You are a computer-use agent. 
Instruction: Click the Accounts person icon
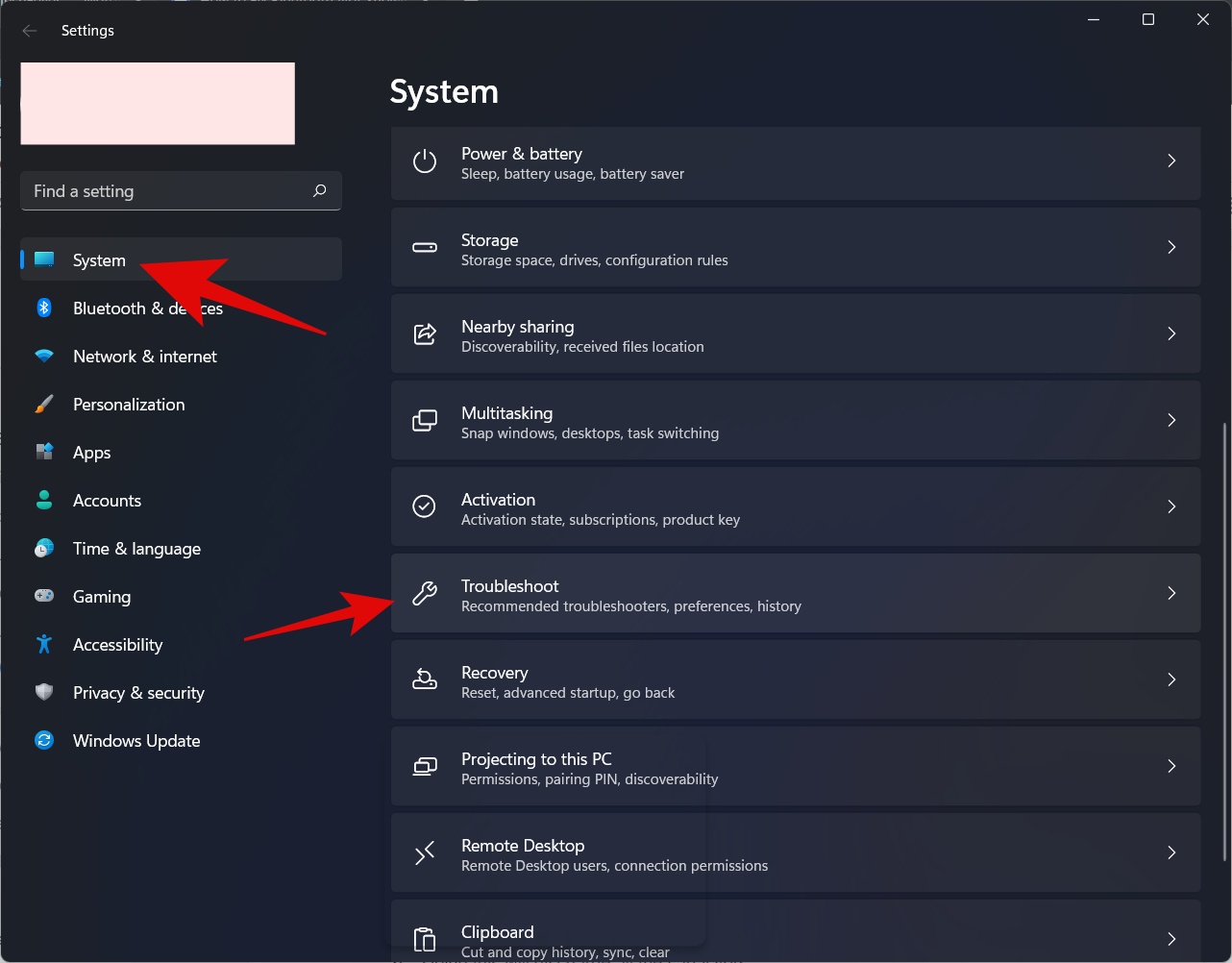tap(44, 500)
